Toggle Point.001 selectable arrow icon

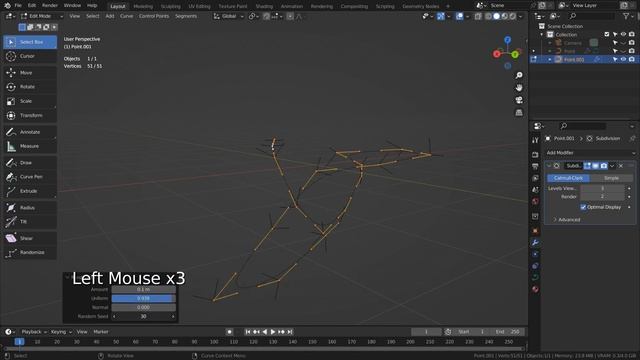coord(615,60)
